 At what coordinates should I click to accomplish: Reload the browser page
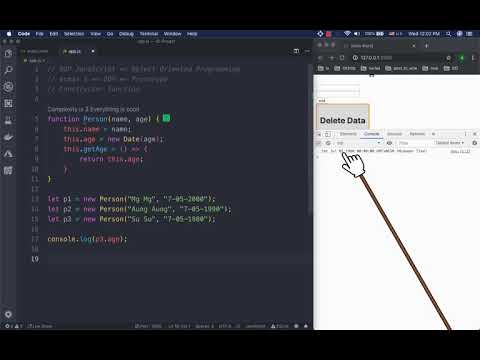pos(342,58)
